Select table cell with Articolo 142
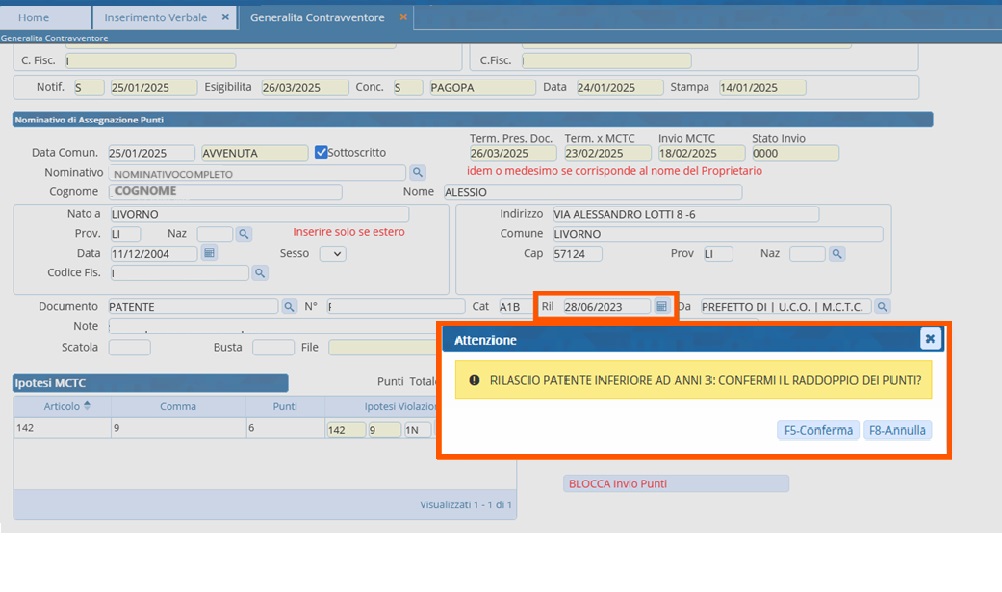The image size is (1002, 592). [63, 428]
